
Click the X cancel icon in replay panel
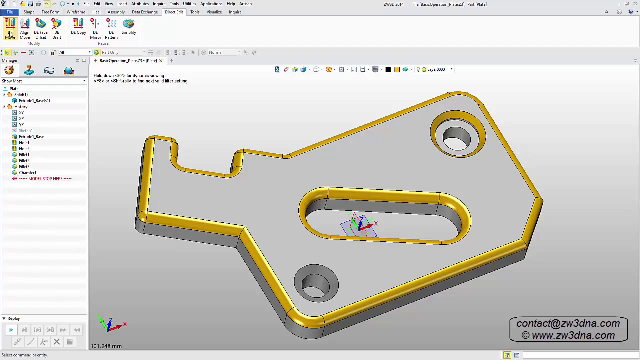[x=57, y=342]
